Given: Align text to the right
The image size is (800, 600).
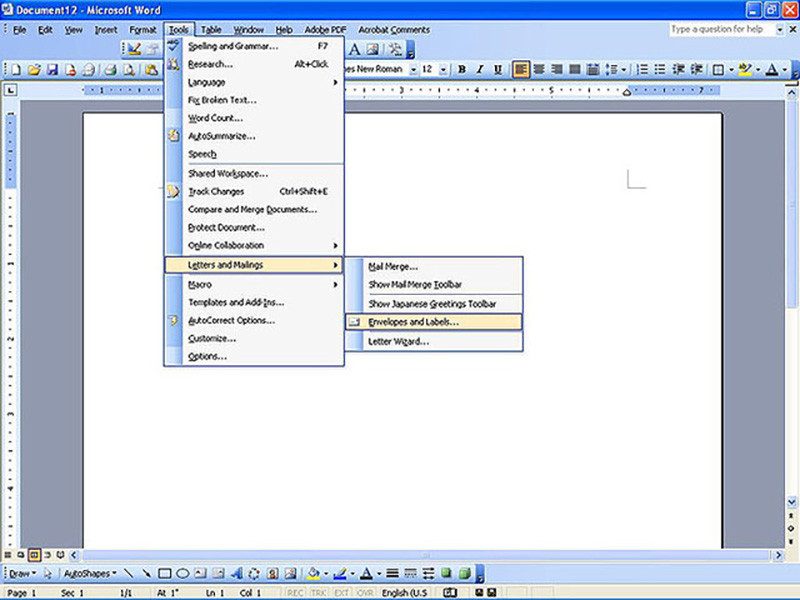Looking at the screenshot, I should [x=557, y=69].
